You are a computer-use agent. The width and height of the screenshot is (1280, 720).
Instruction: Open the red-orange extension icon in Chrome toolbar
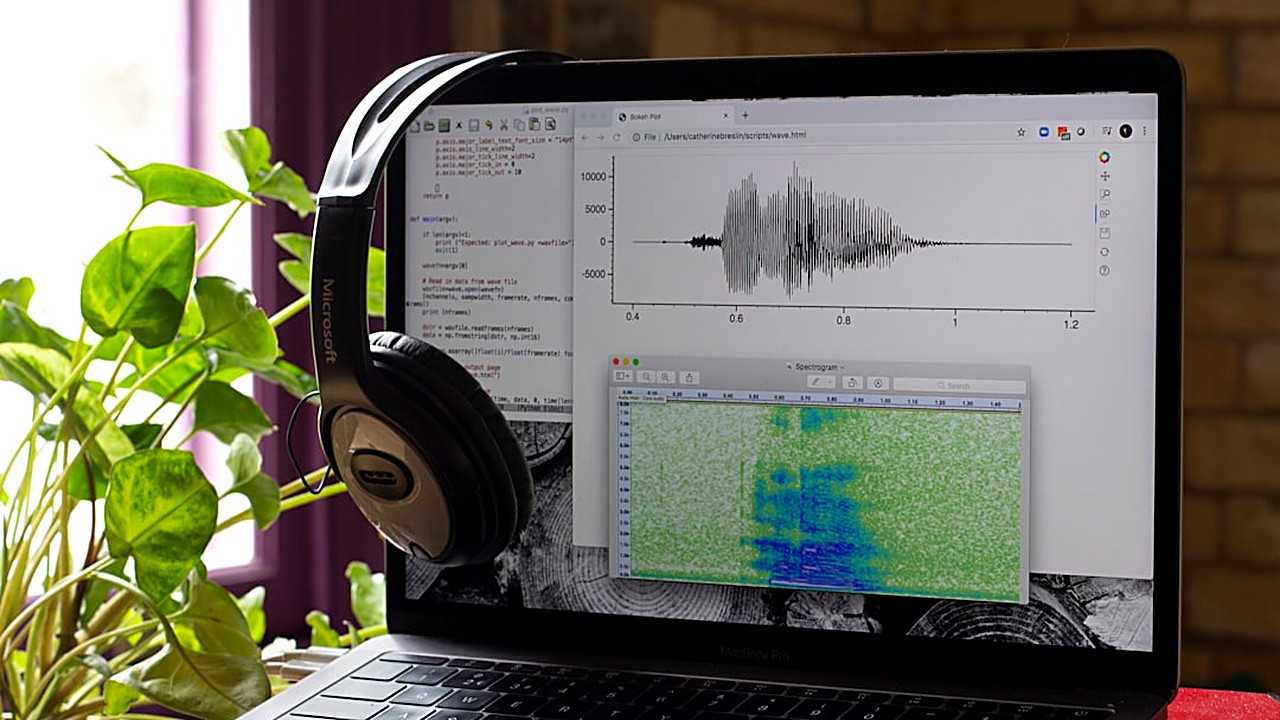pos(1063,133)
